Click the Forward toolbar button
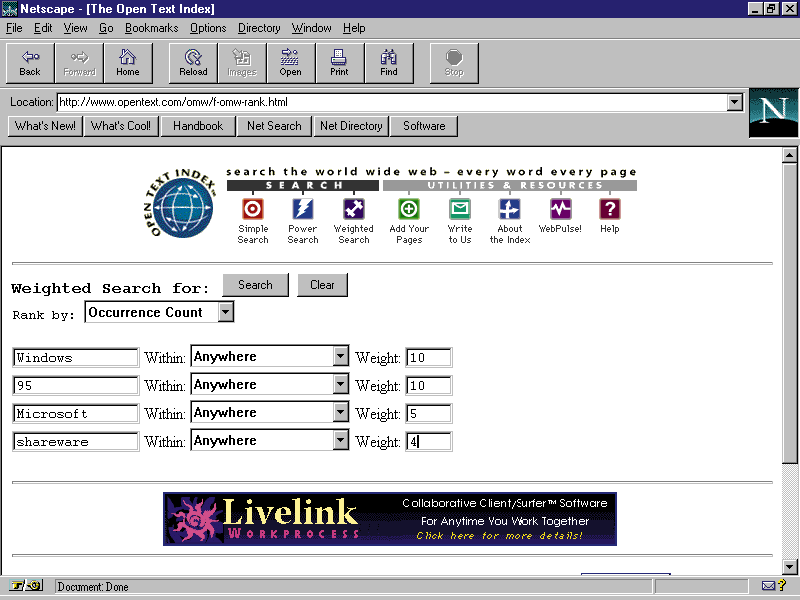 click(x=79, y=63)
